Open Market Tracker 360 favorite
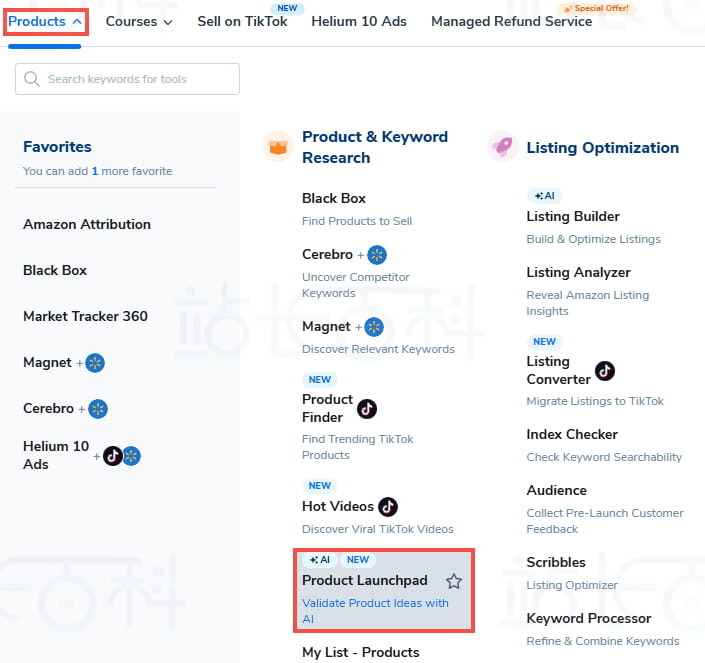Viewport: 705px width, 663px height. click(x=85, y=316)
